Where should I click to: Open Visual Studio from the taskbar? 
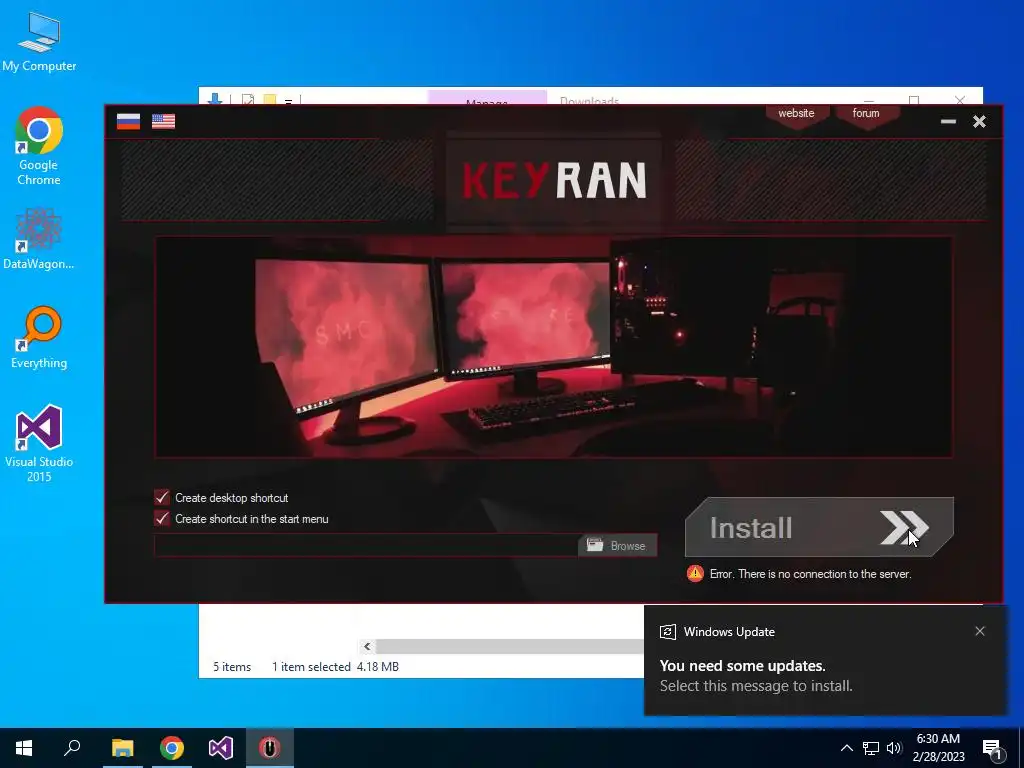click(x=221, y=748)
